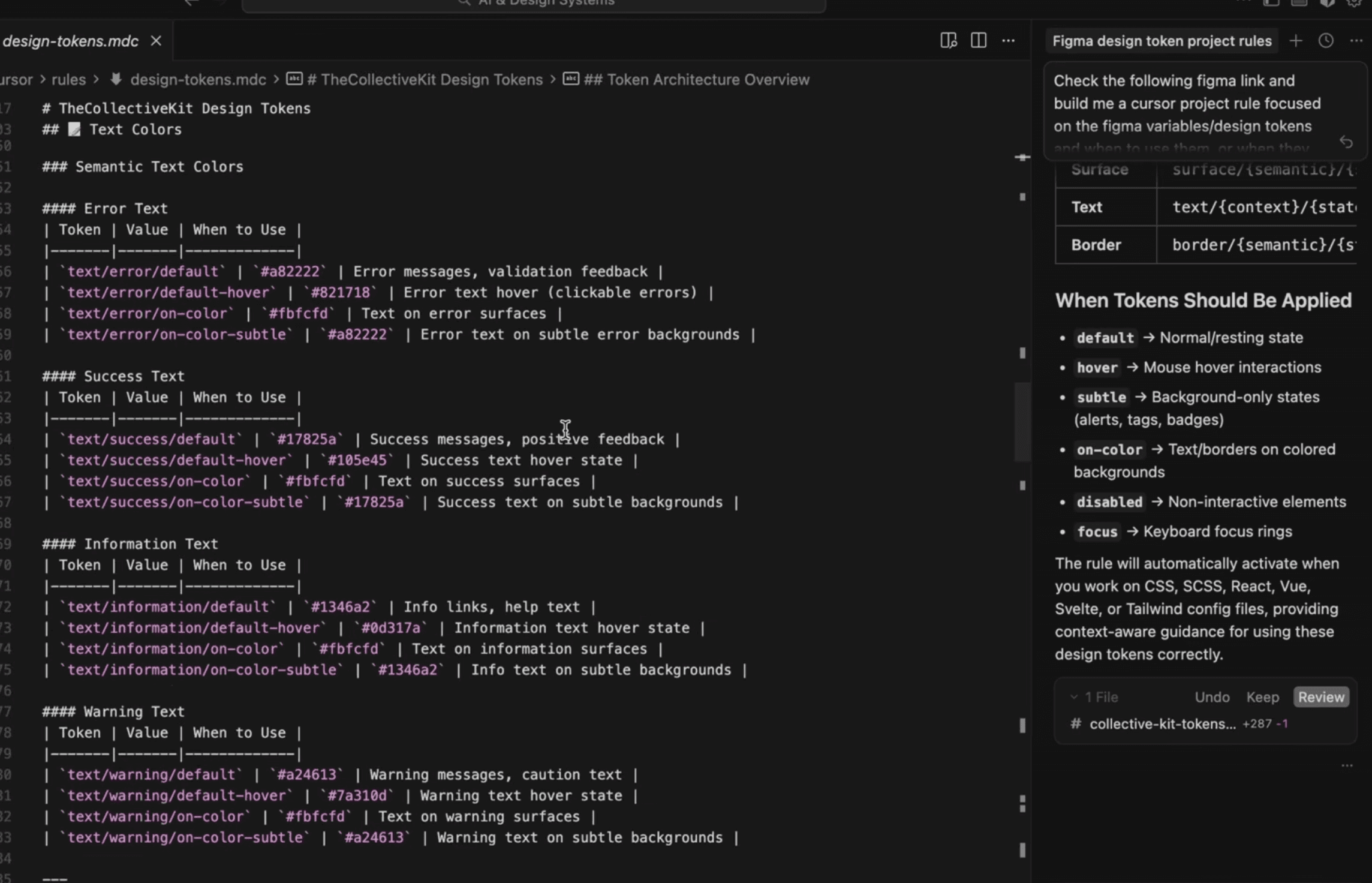Click the sticky header TheCollectiveKit Design Tokens
The height and width of the screenshot is (883, 1372).
coord(176,109)
